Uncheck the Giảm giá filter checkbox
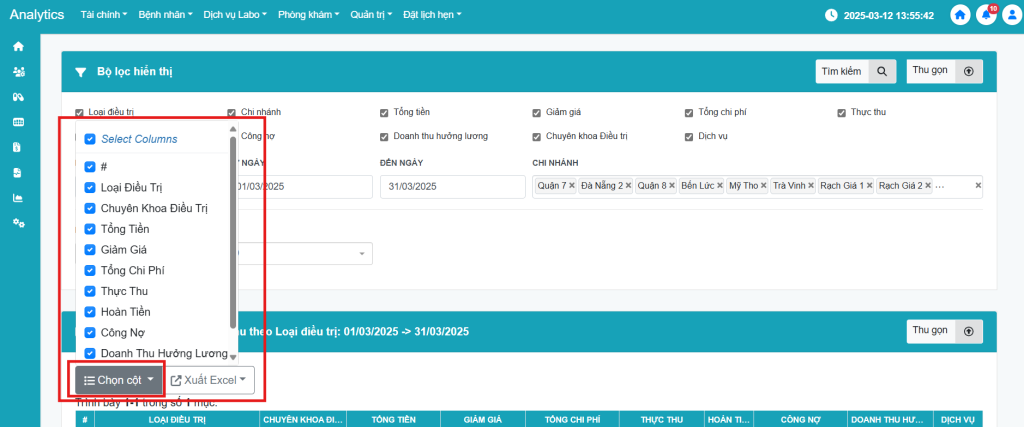 point(537,112)
